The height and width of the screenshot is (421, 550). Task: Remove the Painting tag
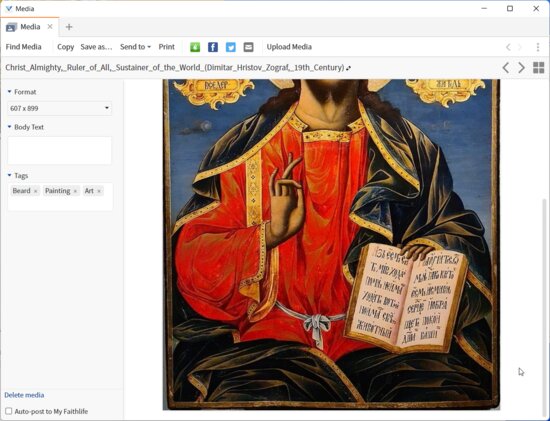(75, 191)
